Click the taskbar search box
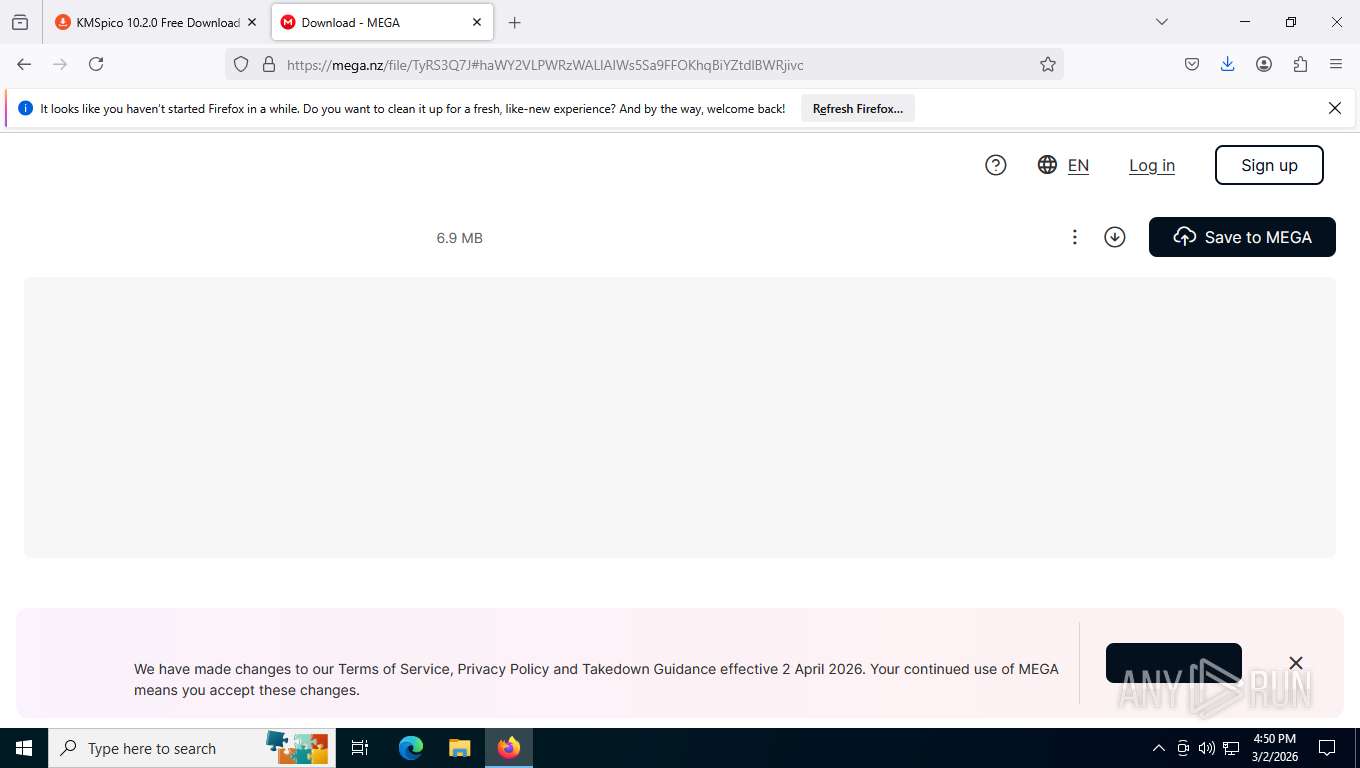 coord(192,748)
